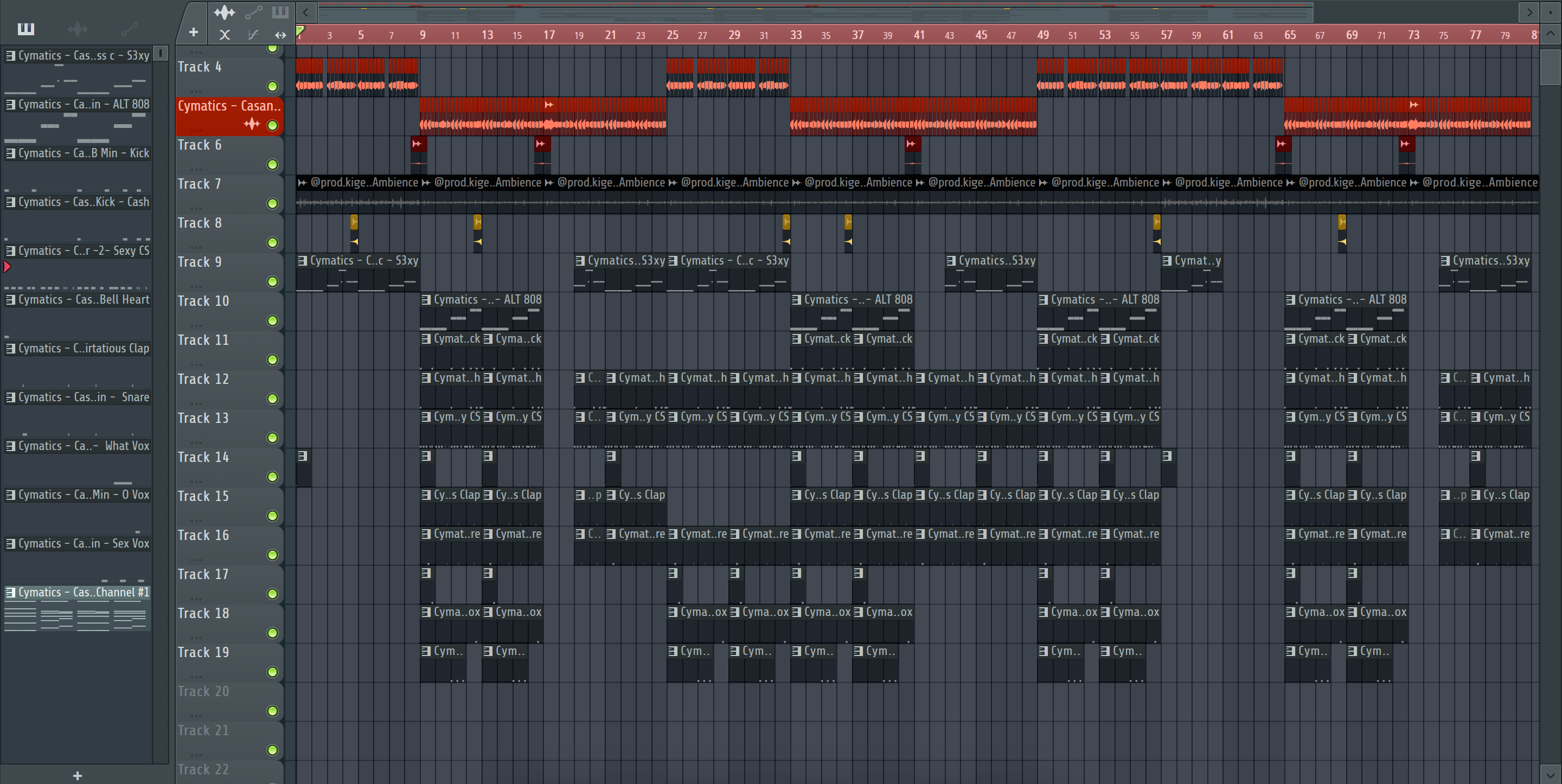Click the picker panel scrollbar handle
Viewport: 1562px width, 784px height.
coord(160,53)
